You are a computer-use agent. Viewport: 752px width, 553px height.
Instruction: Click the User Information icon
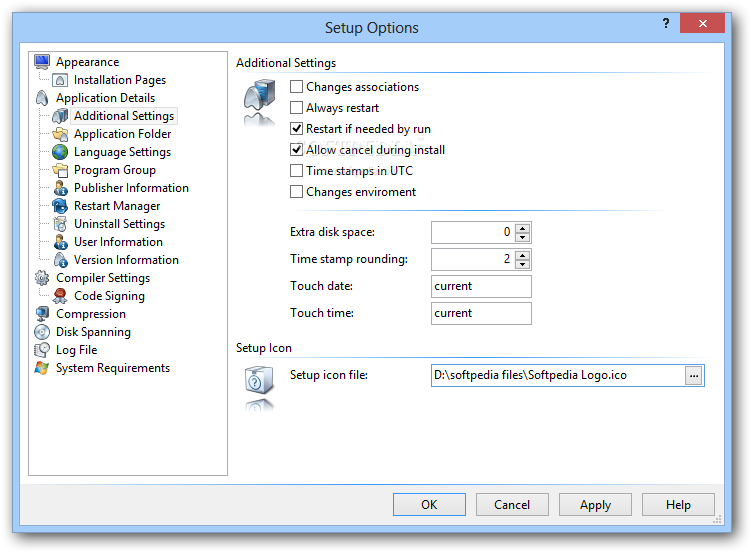tap(60, 242)
